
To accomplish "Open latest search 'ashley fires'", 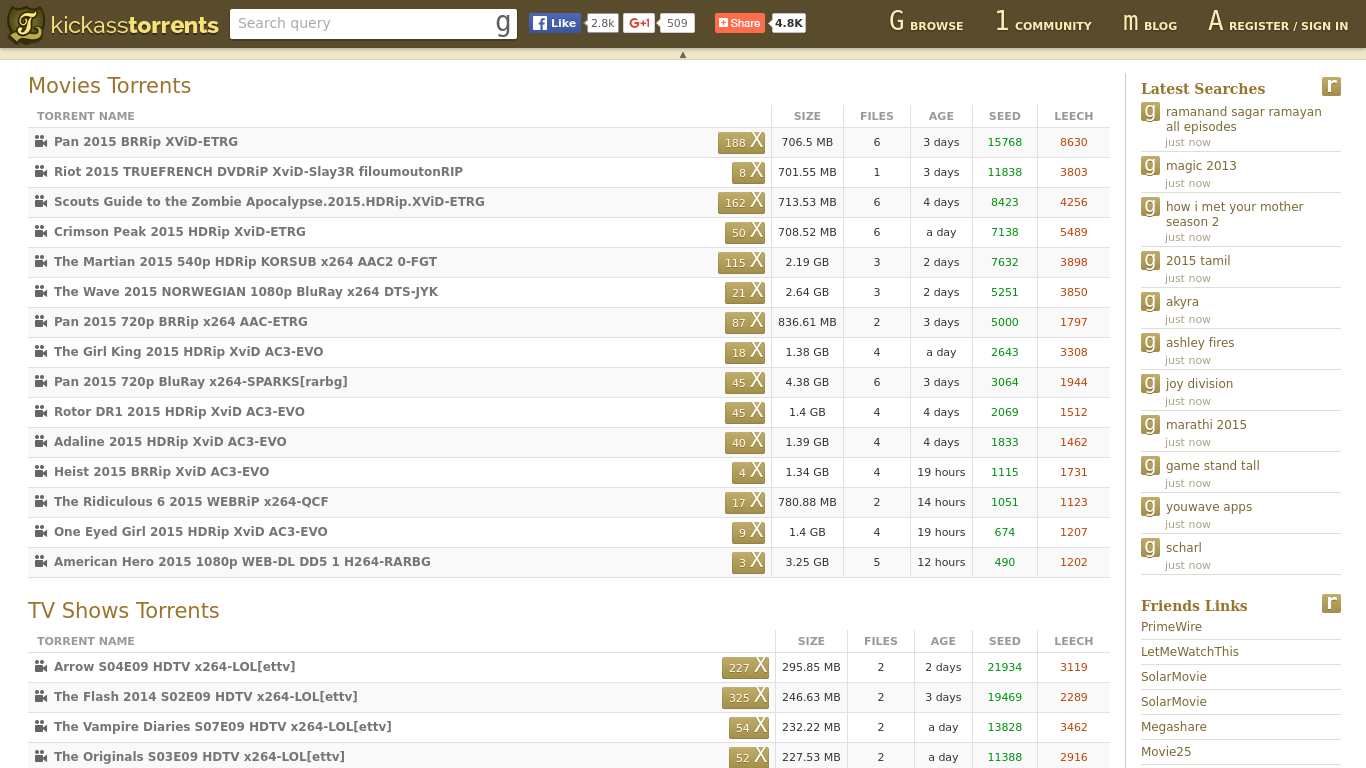I will pos(1200,343).
